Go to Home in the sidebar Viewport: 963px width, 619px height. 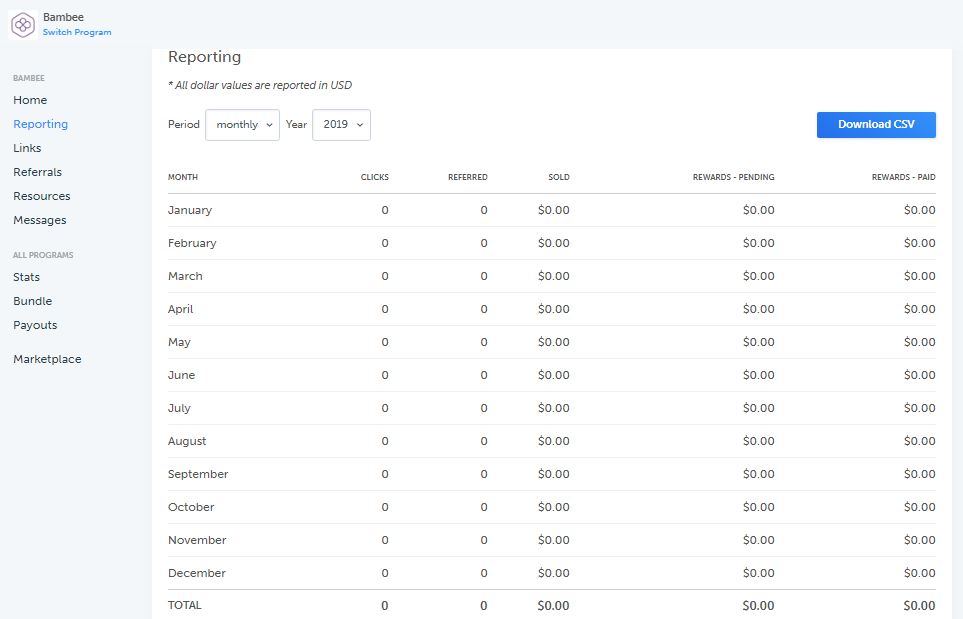[30, 100]
